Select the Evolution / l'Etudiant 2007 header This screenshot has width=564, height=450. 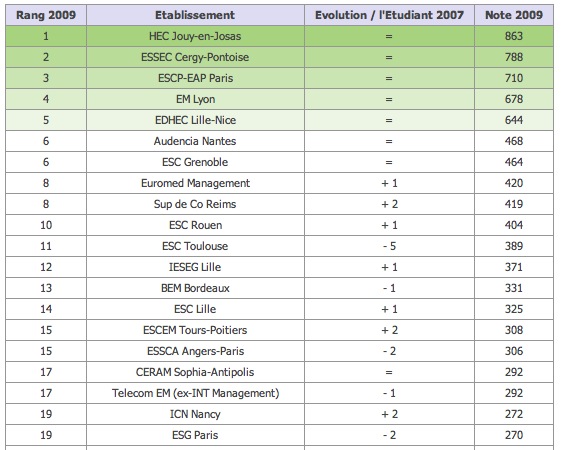click(389, 15)
